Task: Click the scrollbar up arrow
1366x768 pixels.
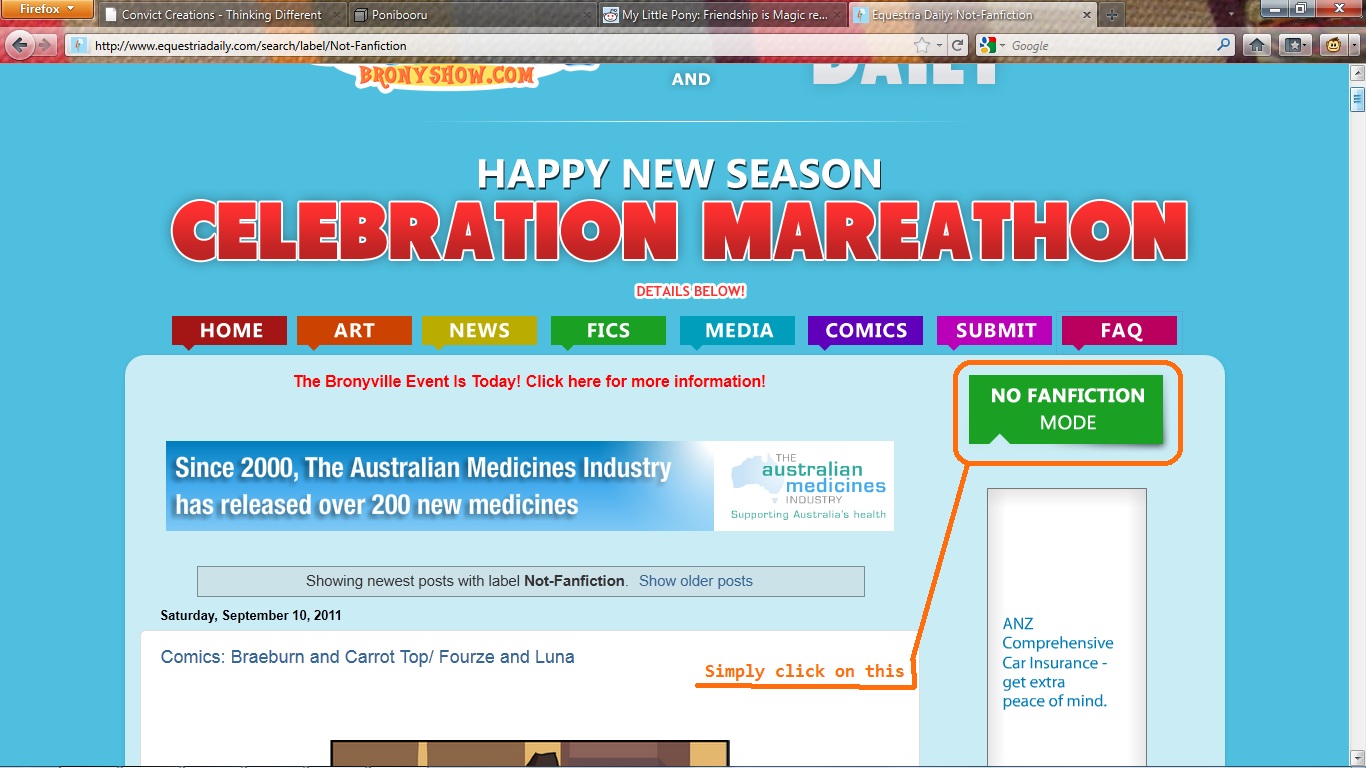Action: 1357,72
